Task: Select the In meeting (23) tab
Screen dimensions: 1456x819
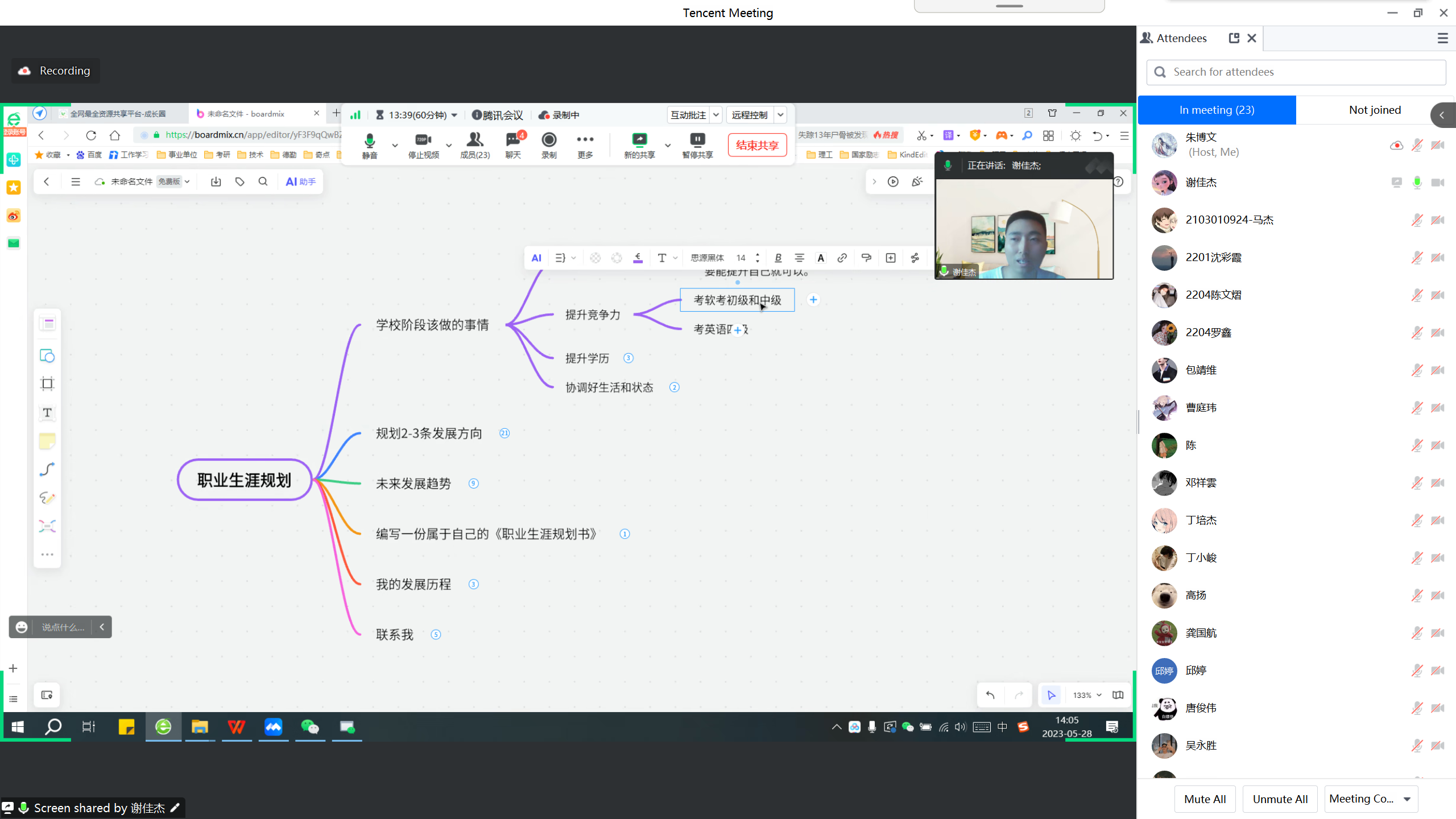Action: click(1217, 110)
